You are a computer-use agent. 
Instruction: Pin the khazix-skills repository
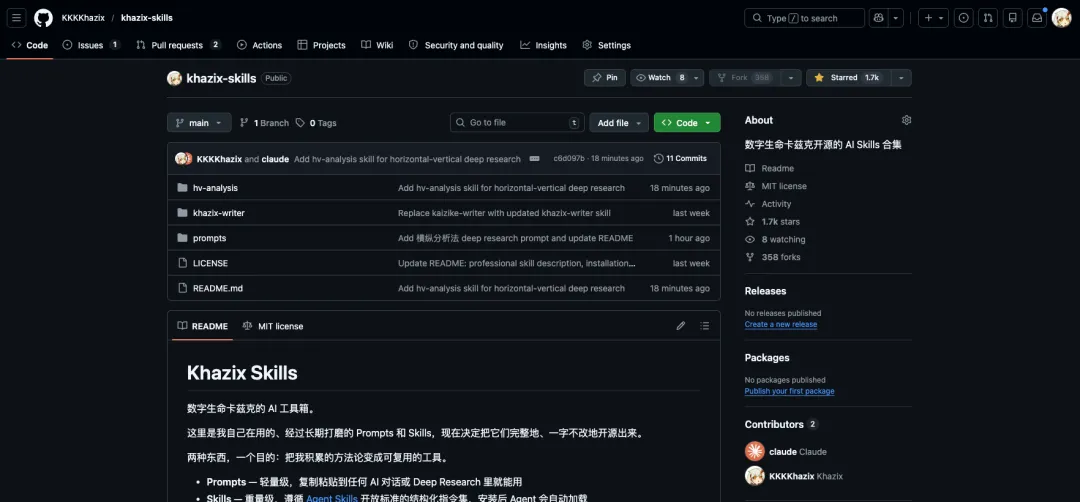(x=604, y=78)
